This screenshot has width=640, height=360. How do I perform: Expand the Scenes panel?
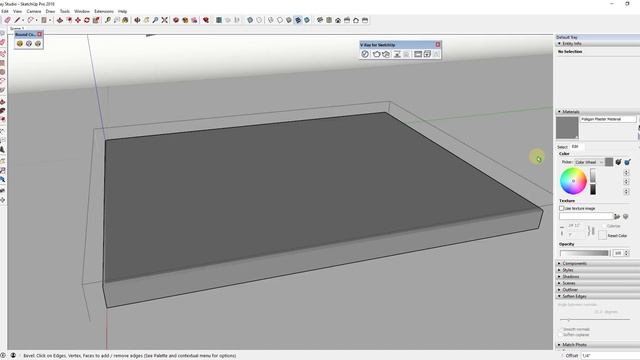[560, 283]
